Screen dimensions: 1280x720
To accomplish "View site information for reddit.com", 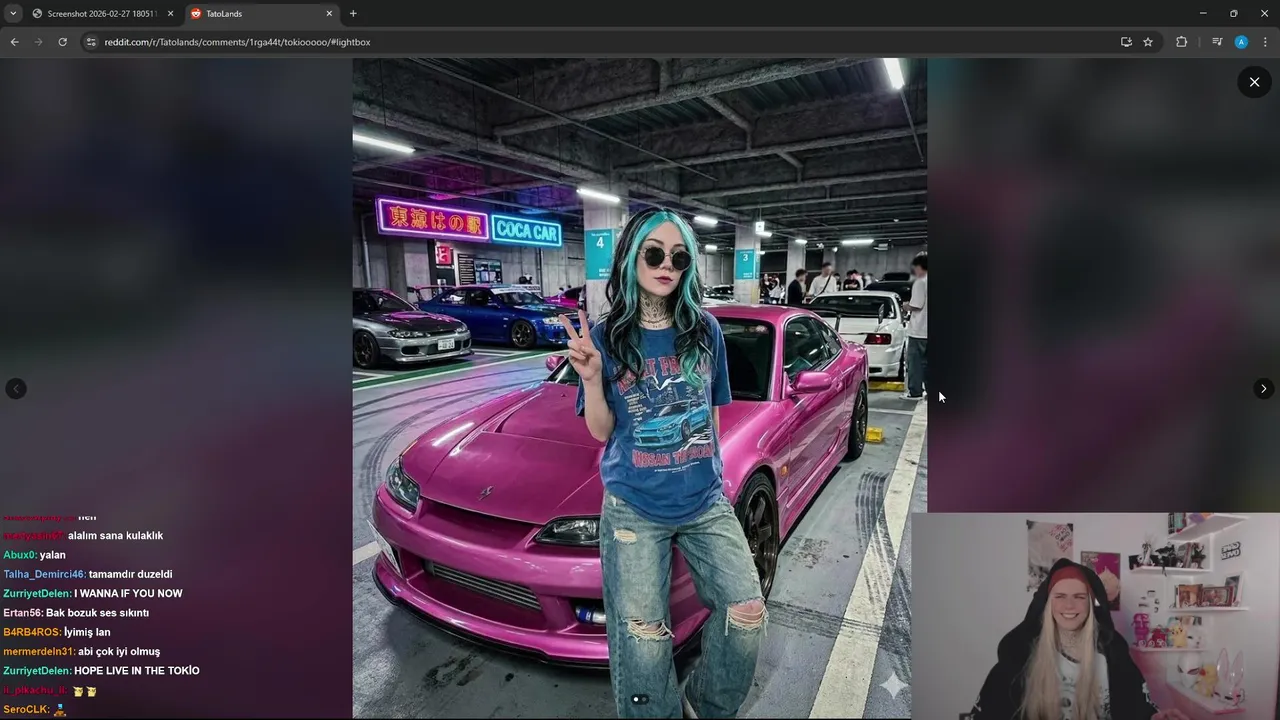I will [91, 42].
